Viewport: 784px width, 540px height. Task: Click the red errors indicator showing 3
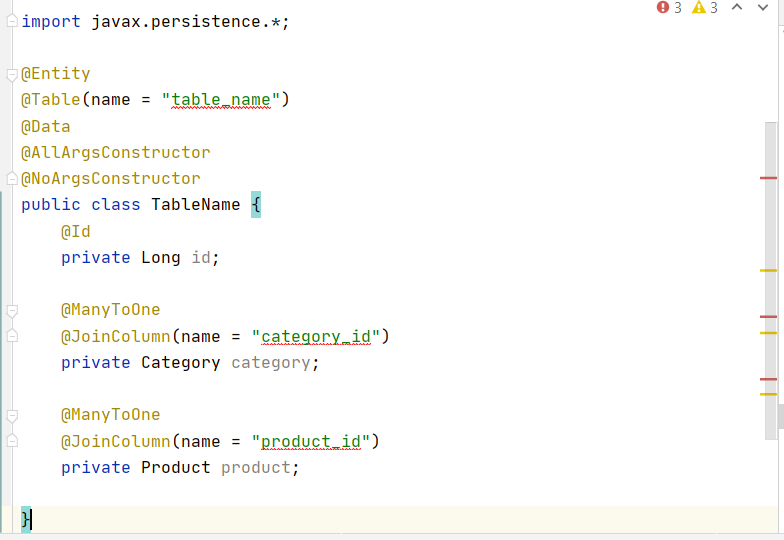click(x=669, y=8)
